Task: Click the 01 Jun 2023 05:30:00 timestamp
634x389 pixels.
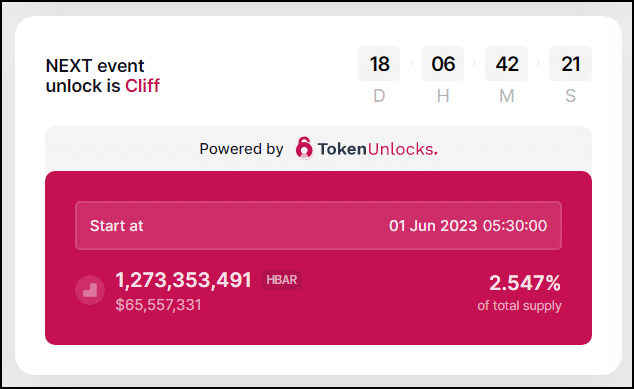Action: click(468, 226)
